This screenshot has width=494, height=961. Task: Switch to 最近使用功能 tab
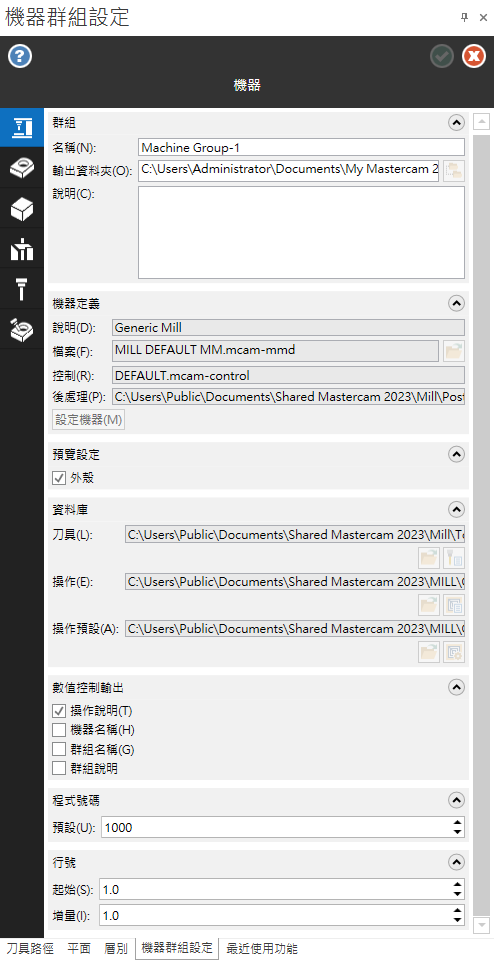(x=262, y=949)
